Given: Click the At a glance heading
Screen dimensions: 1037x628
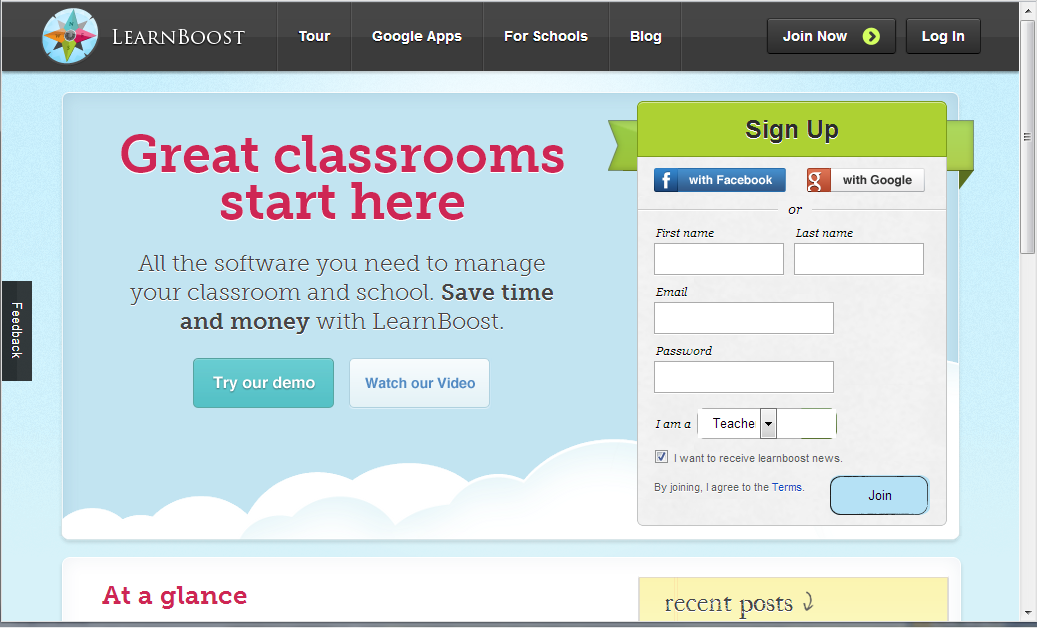Looking at the screenshot, I should tap(175, 595).
